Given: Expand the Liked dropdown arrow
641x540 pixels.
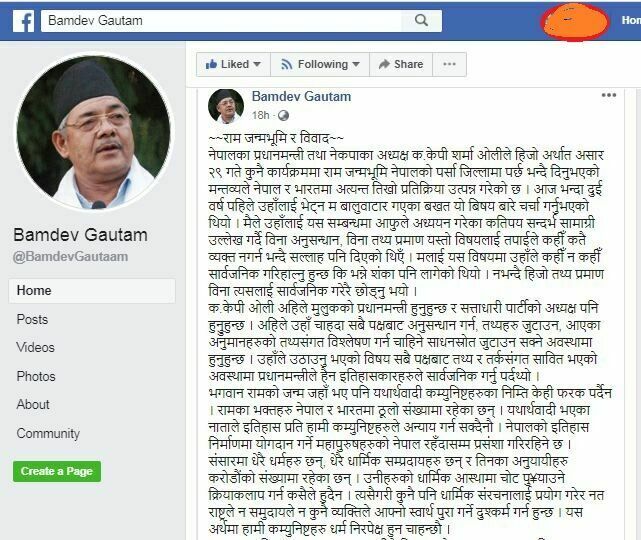Looking at the screenshot, I should tap(257, 64).
